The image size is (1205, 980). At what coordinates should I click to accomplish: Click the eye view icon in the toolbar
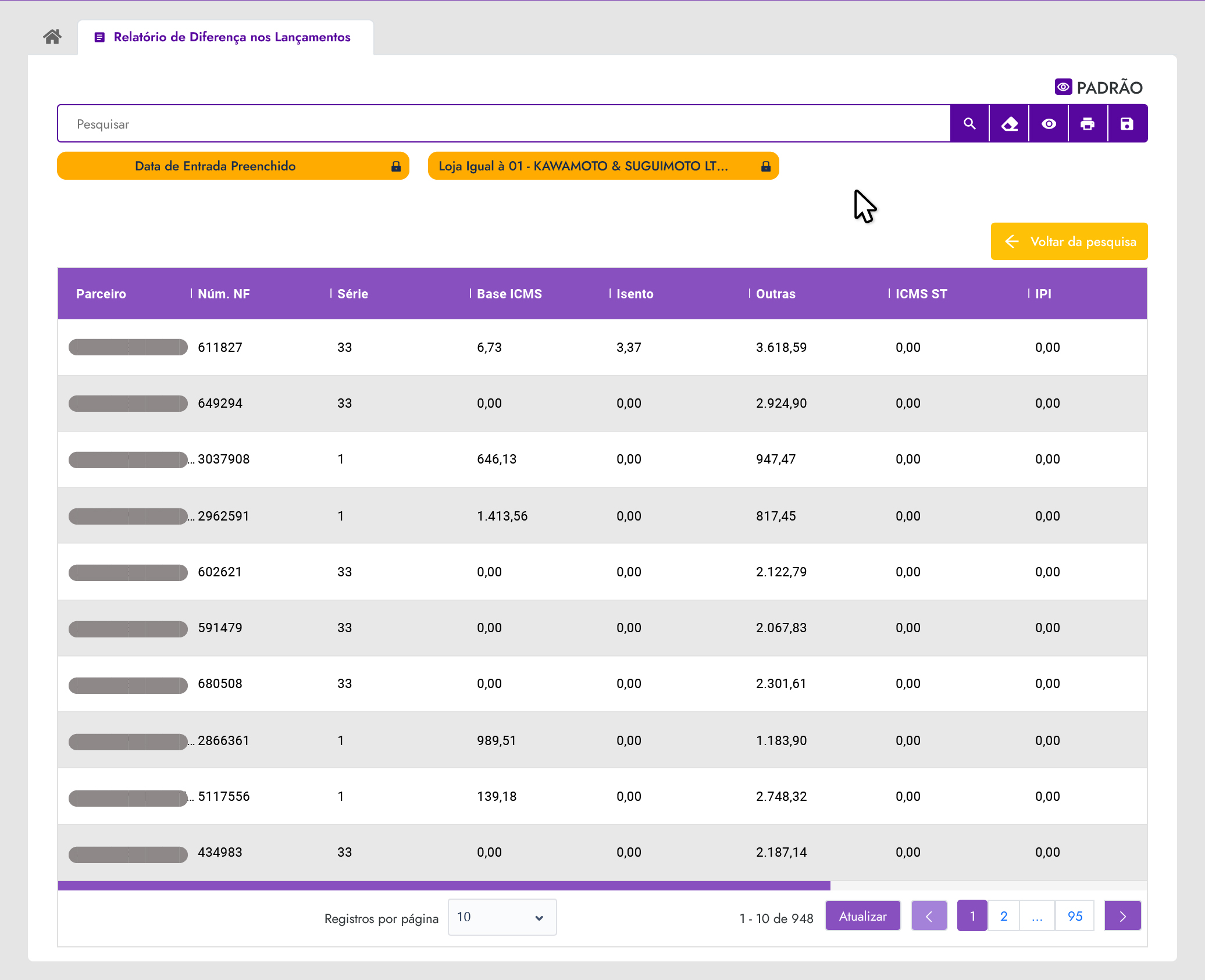point(1049,124)
